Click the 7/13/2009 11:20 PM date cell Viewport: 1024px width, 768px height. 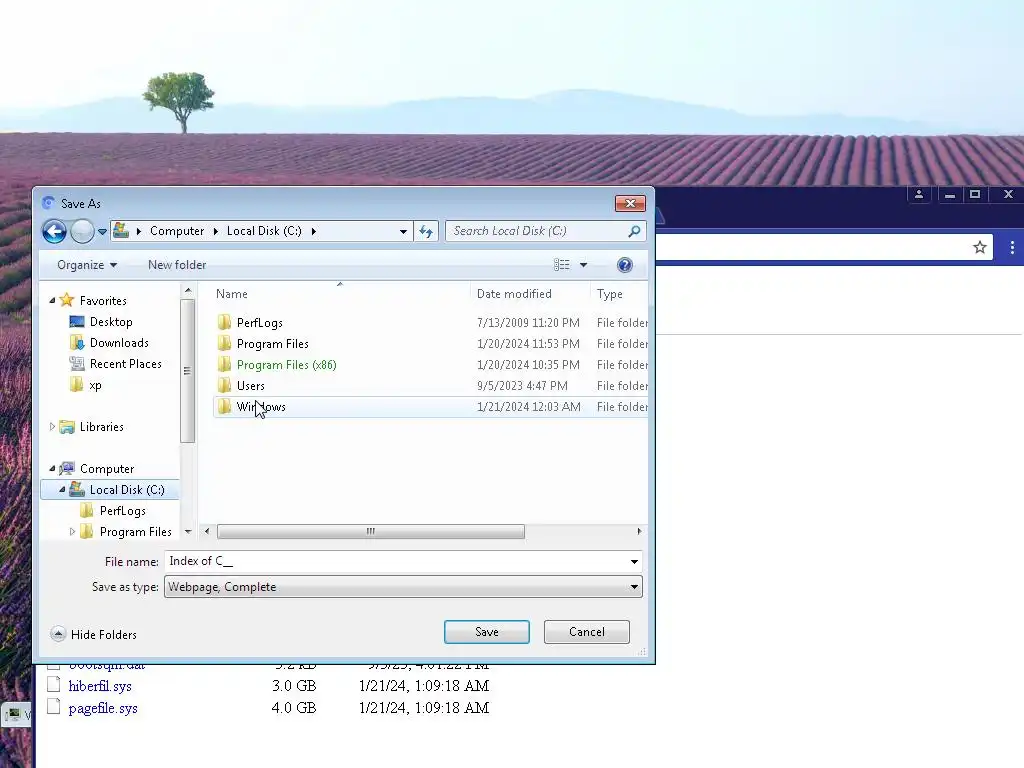(x=528, y=323)
